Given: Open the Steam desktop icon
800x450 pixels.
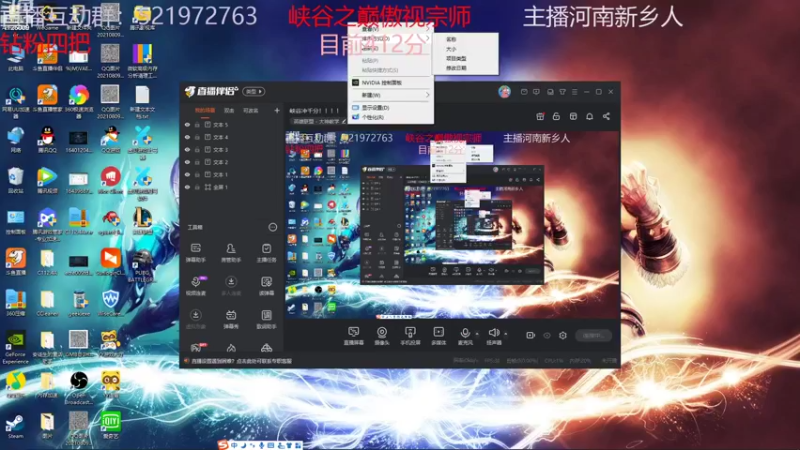Looking at the screenshot, I should 15,427.
